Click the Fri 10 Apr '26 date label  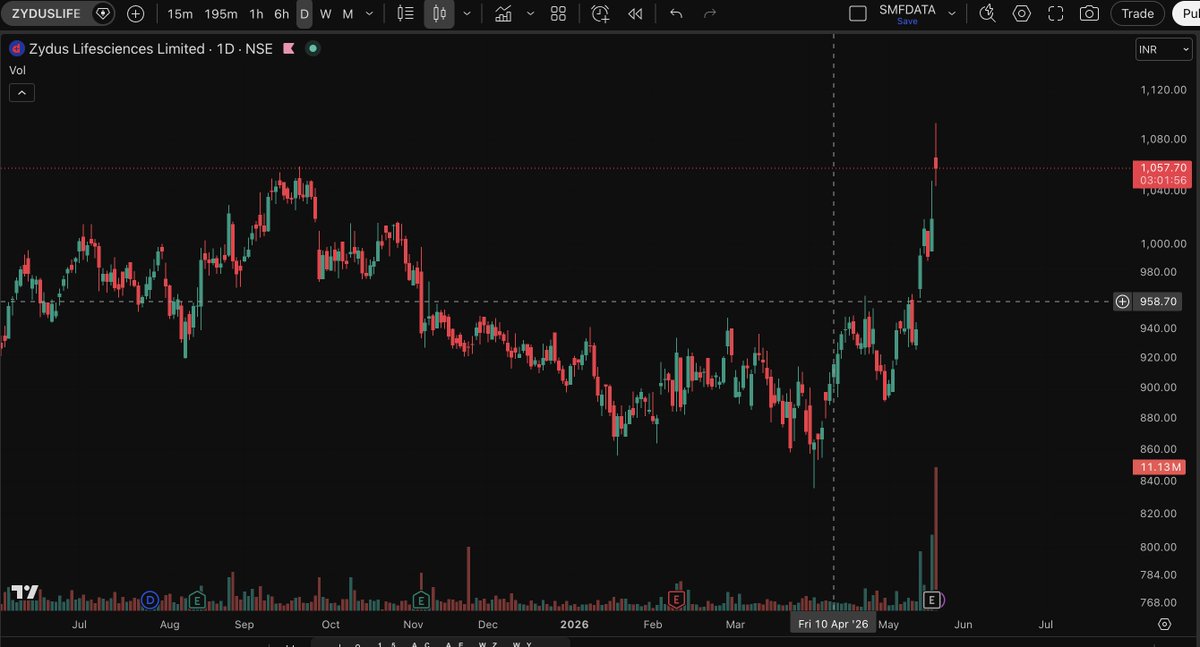(832, 624)
